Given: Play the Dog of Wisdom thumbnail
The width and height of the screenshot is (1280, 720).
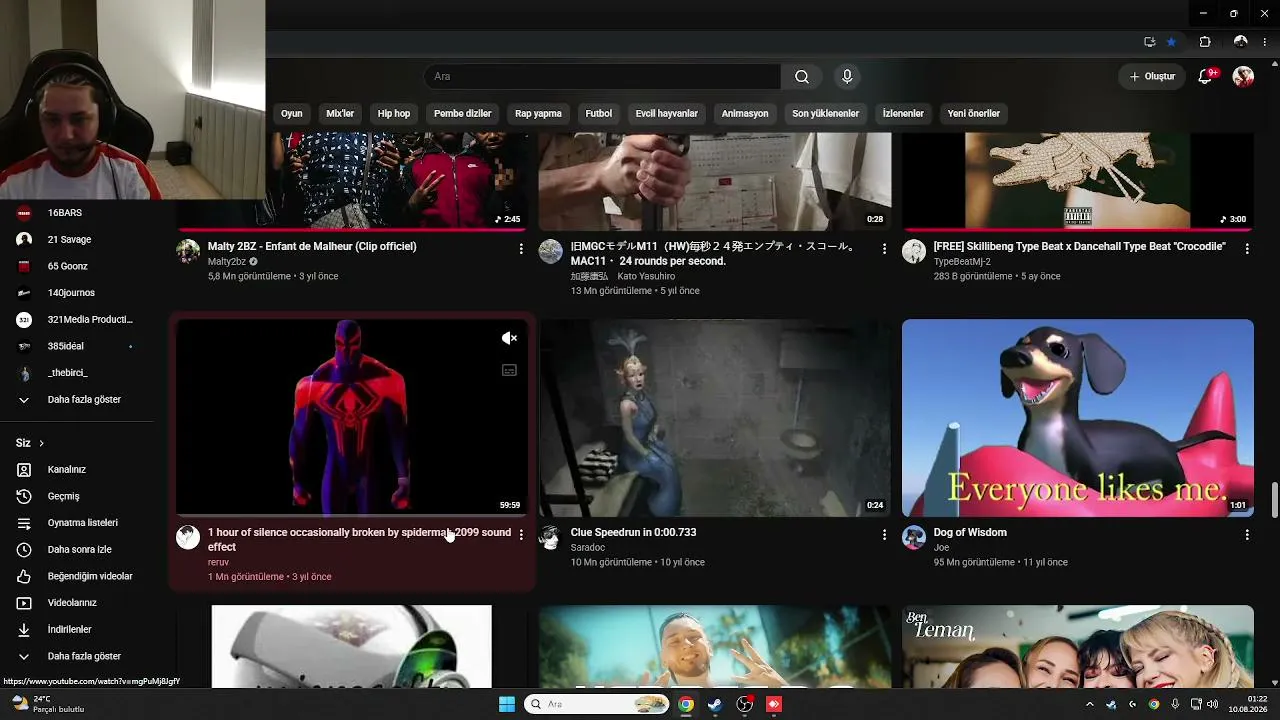Looking at the screenshot, I should [1078, 418].
